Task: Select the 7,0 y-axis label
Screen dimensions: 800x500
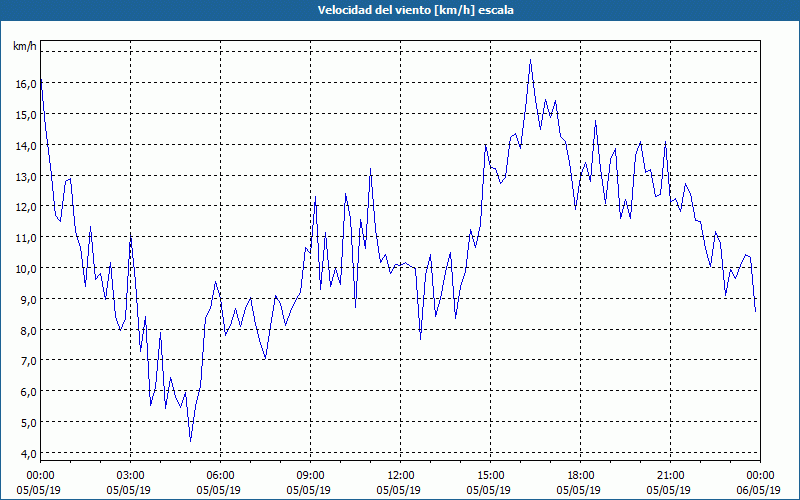Action: (x=29, y=361)
